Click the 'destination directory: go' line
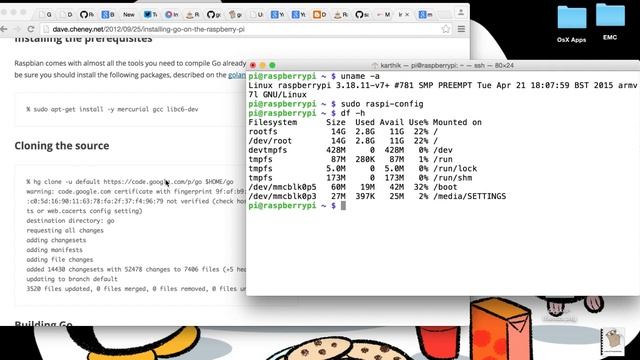 pos(70,221)
